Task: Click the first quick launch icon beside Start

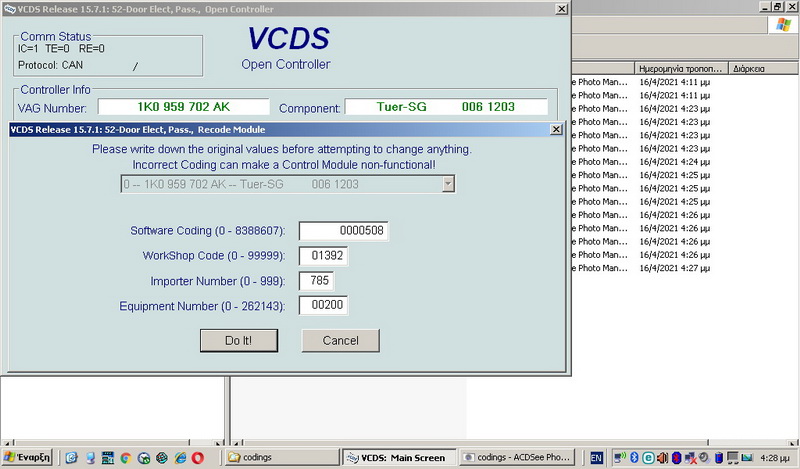Action: [x=71, y=458]
